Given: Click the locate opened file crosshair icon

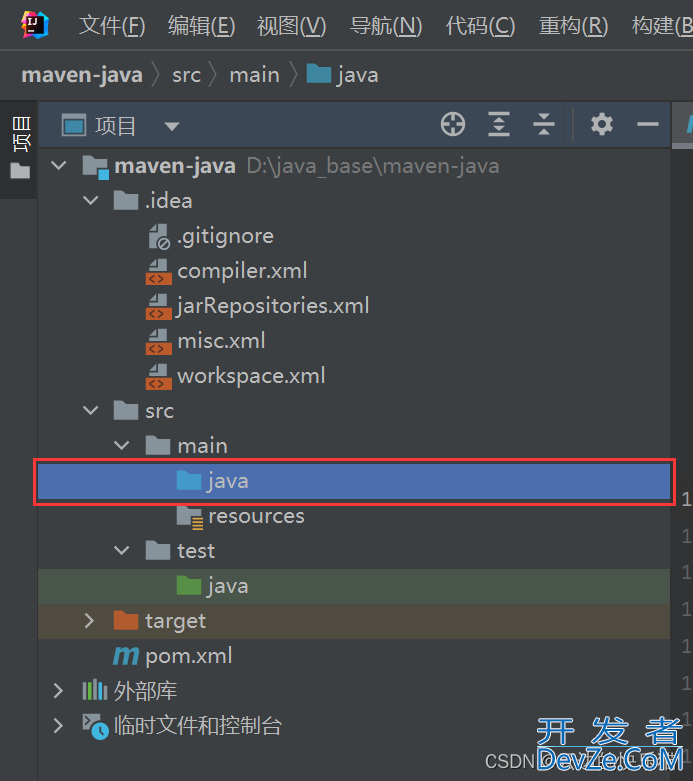Looking at the screenshot, I should [453, 124].
